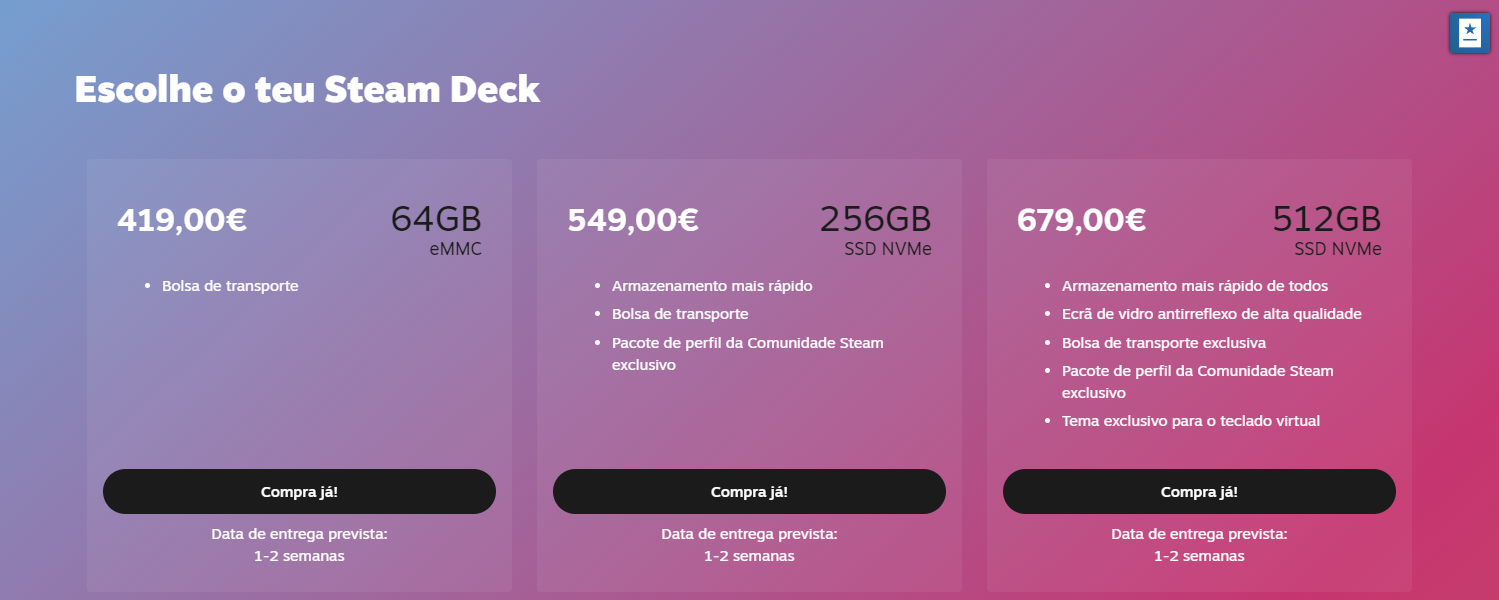Screen dimensions: 1499x600
Task: Click "Compra já!" for the 512GB model
Action: tap(1199, 492)
